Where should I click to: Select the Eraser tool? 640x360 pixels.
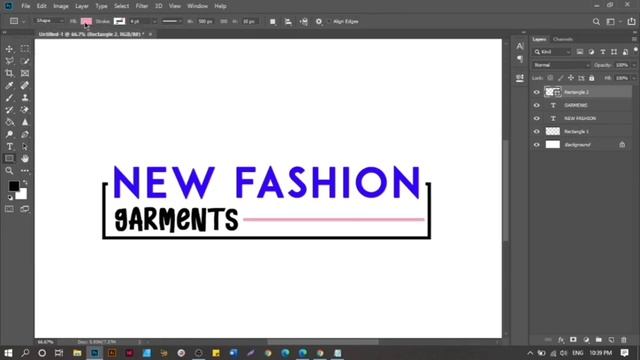25,110
